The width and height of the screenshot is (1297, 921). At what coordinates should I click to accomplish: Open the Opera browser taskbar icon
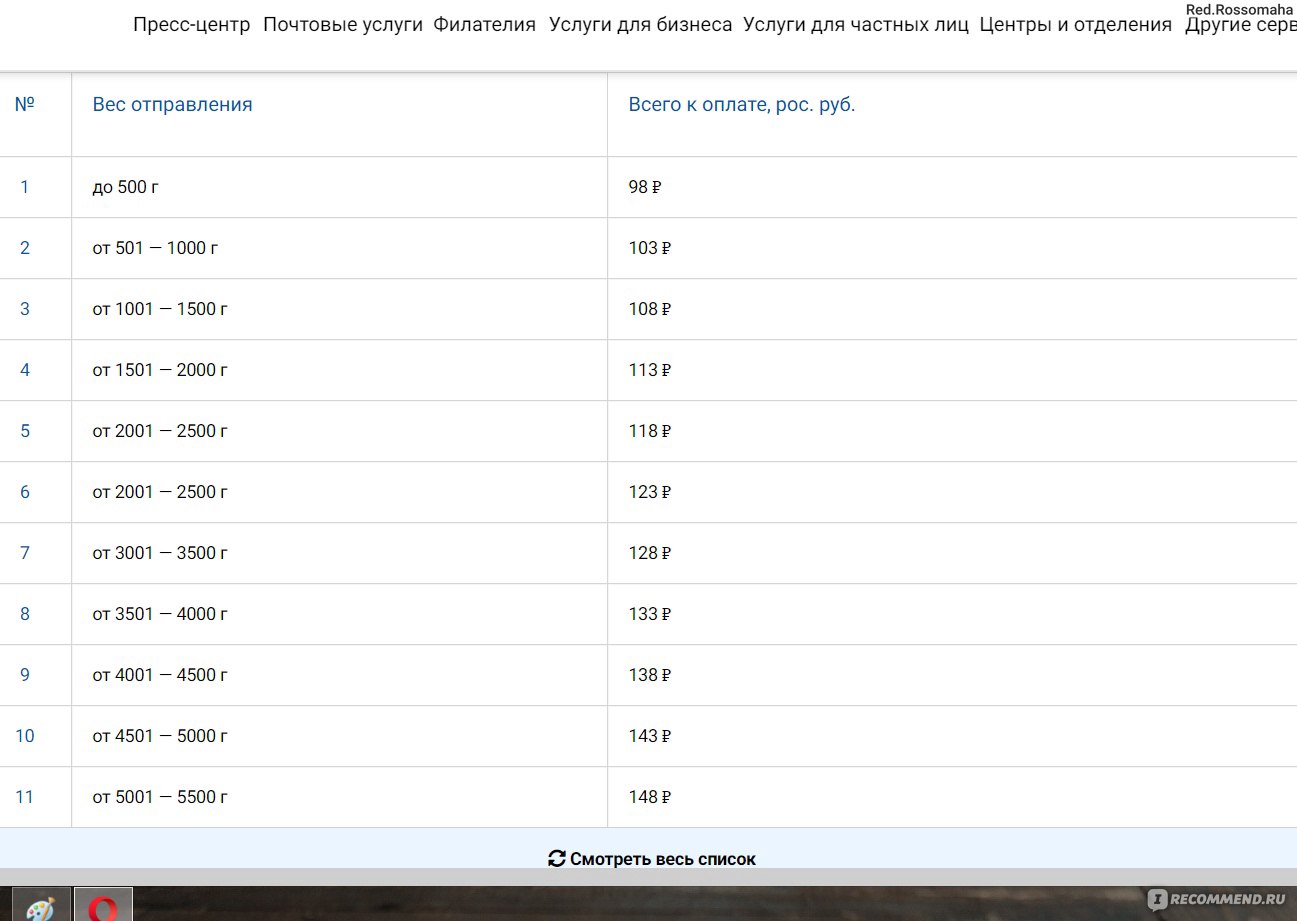[x=103, y=905]
